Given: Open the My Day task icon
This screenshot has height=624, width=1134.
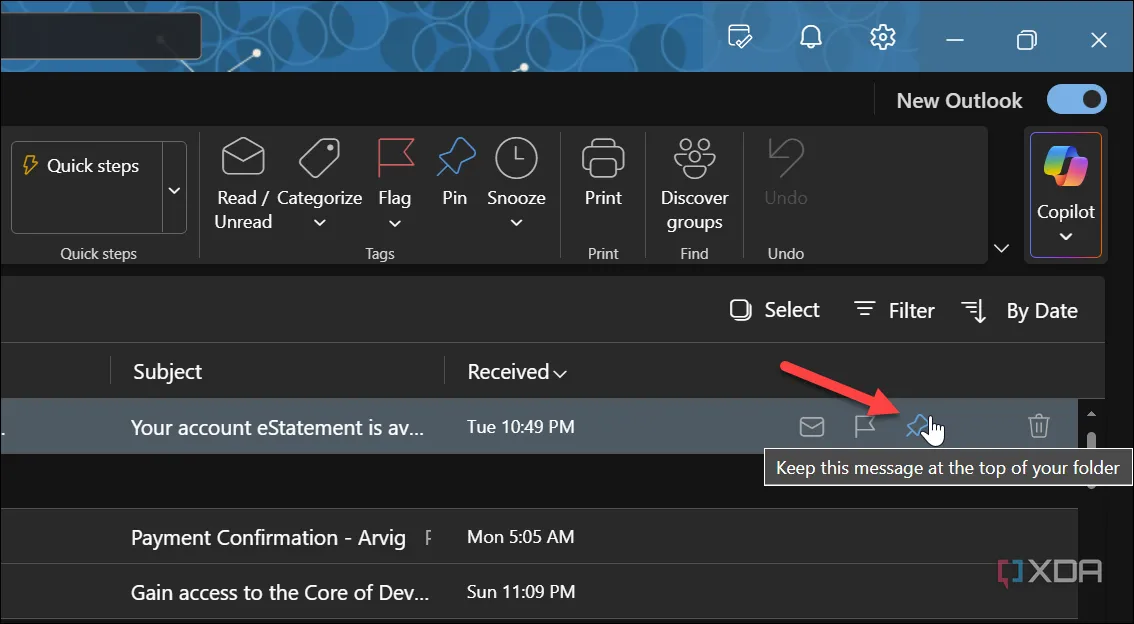Looking at the screenshot, I should [740, 38].
